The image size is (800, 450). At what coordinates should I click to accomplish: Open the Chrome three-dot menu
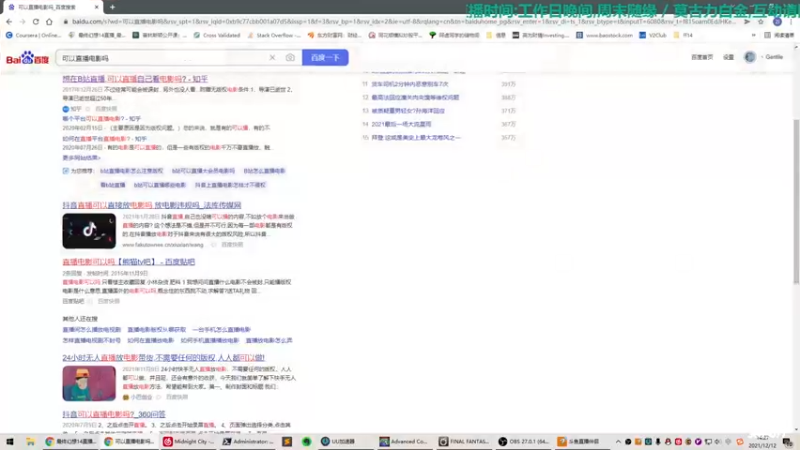[x=791, y=21]
